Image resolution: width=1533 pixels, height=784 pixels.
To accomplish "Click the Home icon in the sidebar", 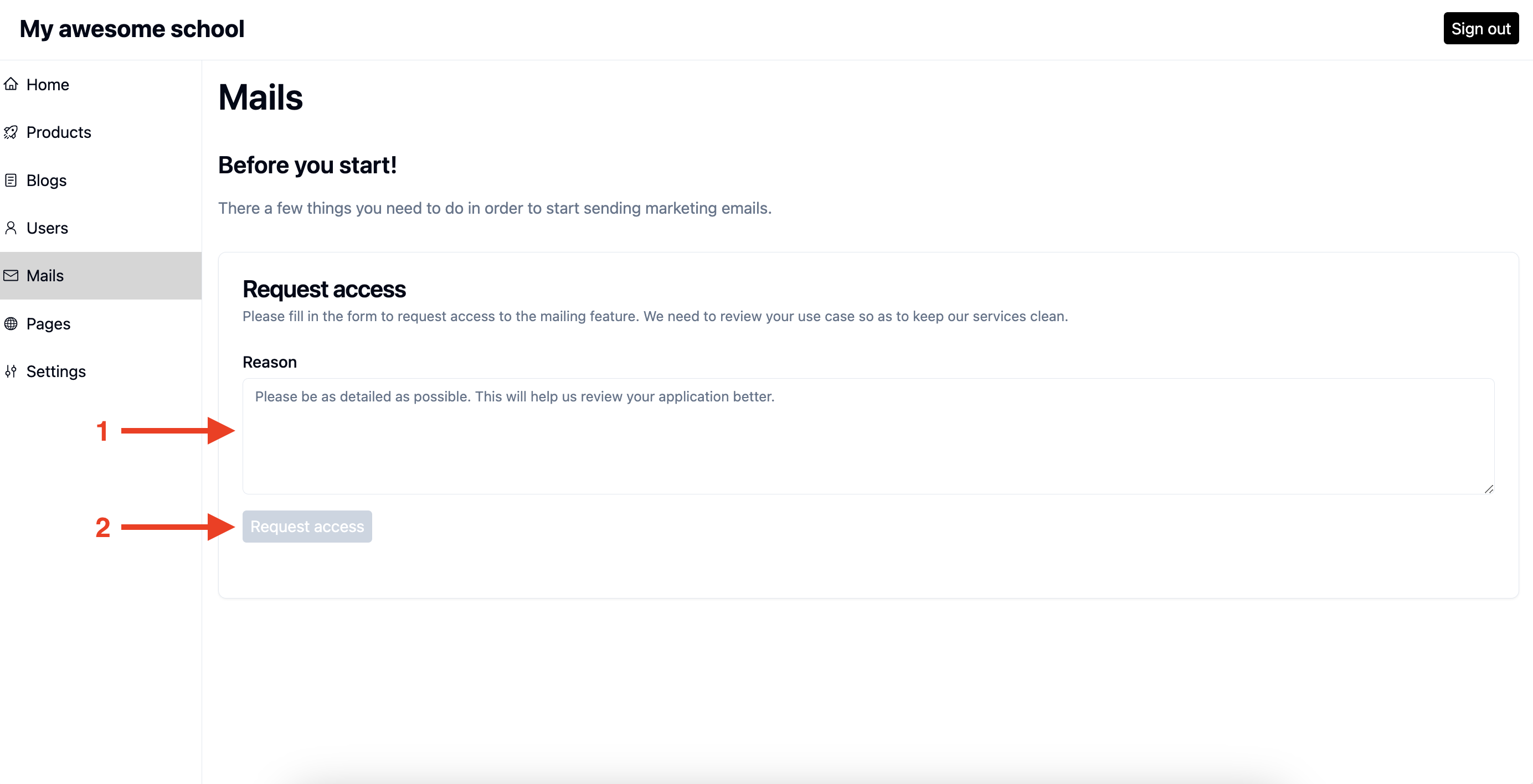I will pyautogui.click(x=12, y=84).
